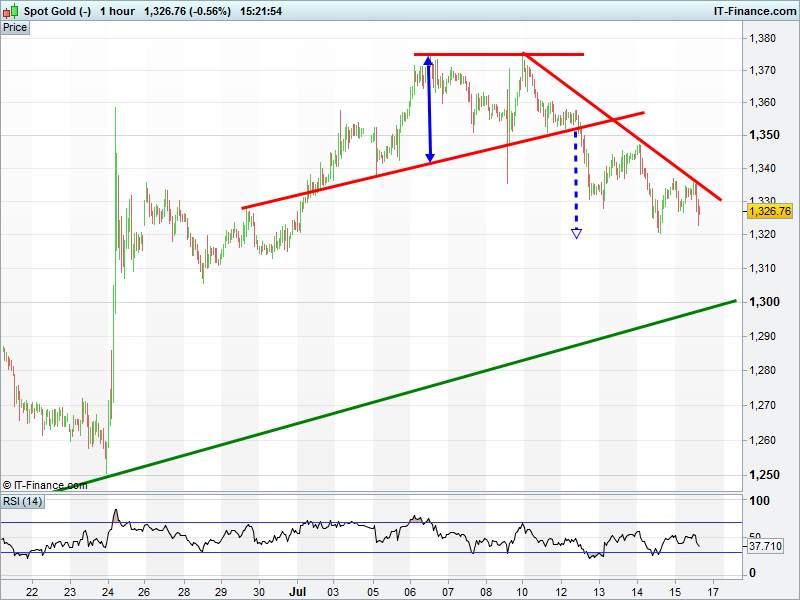Click the 1,320 price axis label
The width and height of the screenshot is (800, 600).
(x=762, y=235)
